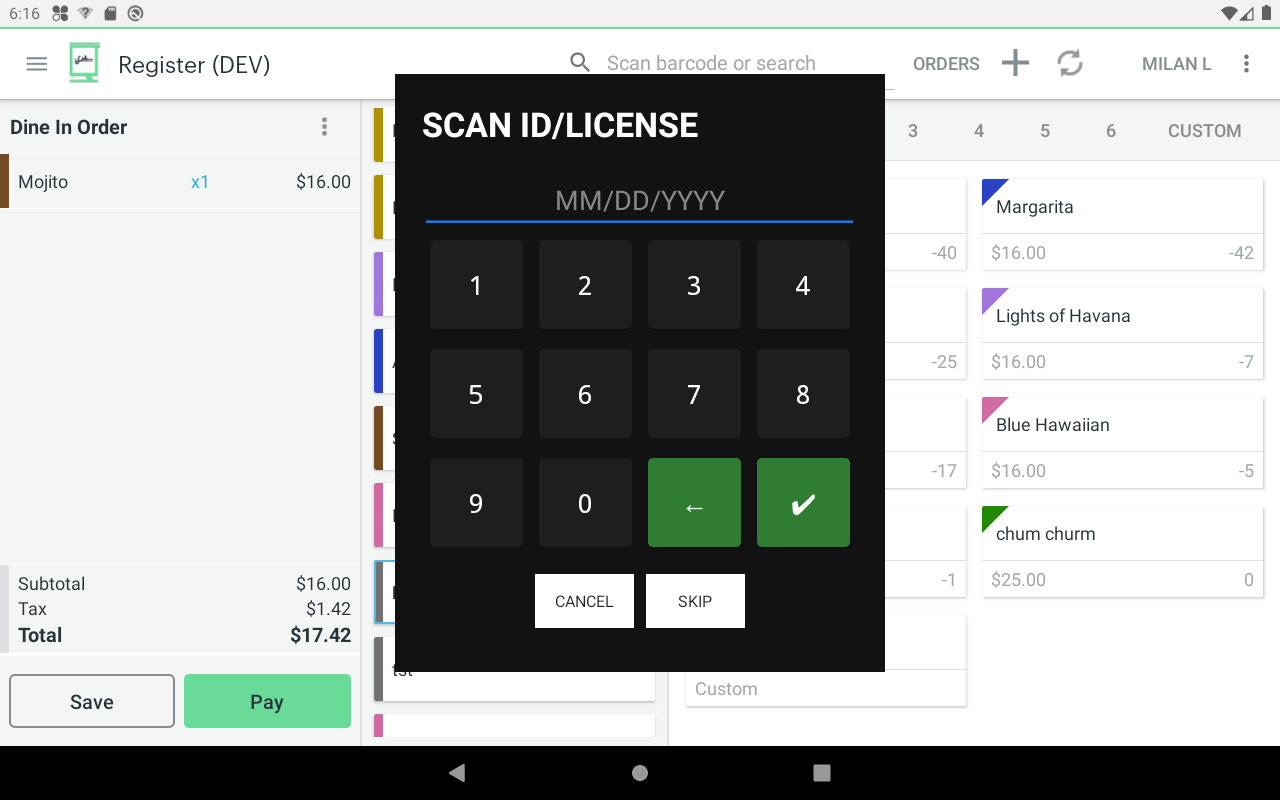Cancel the Scan ID dialog
The height and width of the screenshot is (800, 1280).
tap(584, 601)
